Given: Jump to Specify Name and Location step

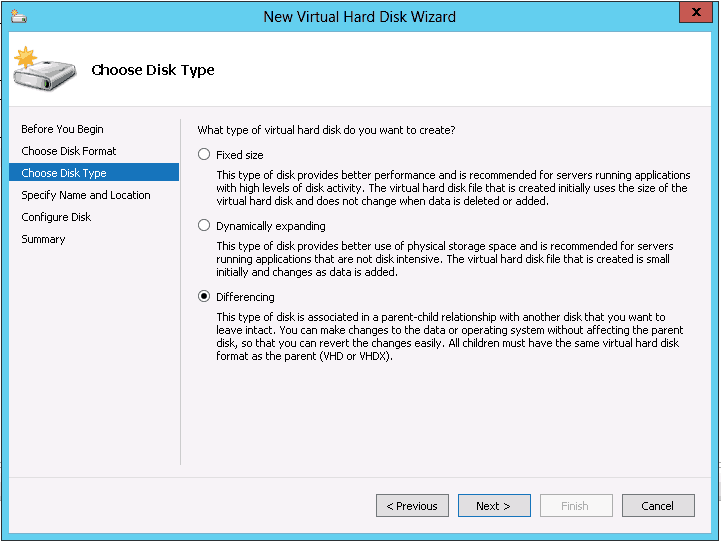Looking at the screenshot, I should pos(86,195).
